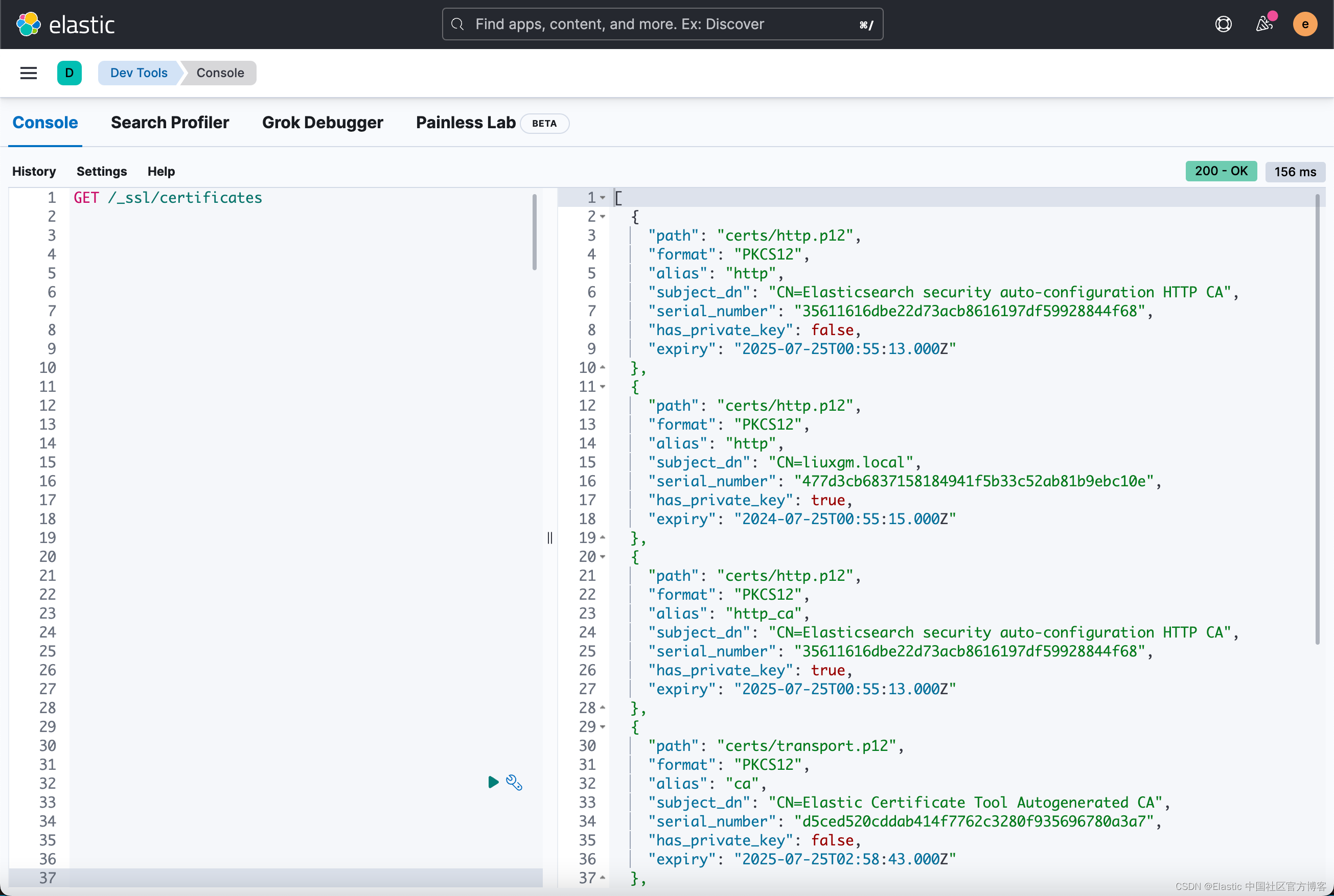Click the green 'D' space selector

point(69,73)
